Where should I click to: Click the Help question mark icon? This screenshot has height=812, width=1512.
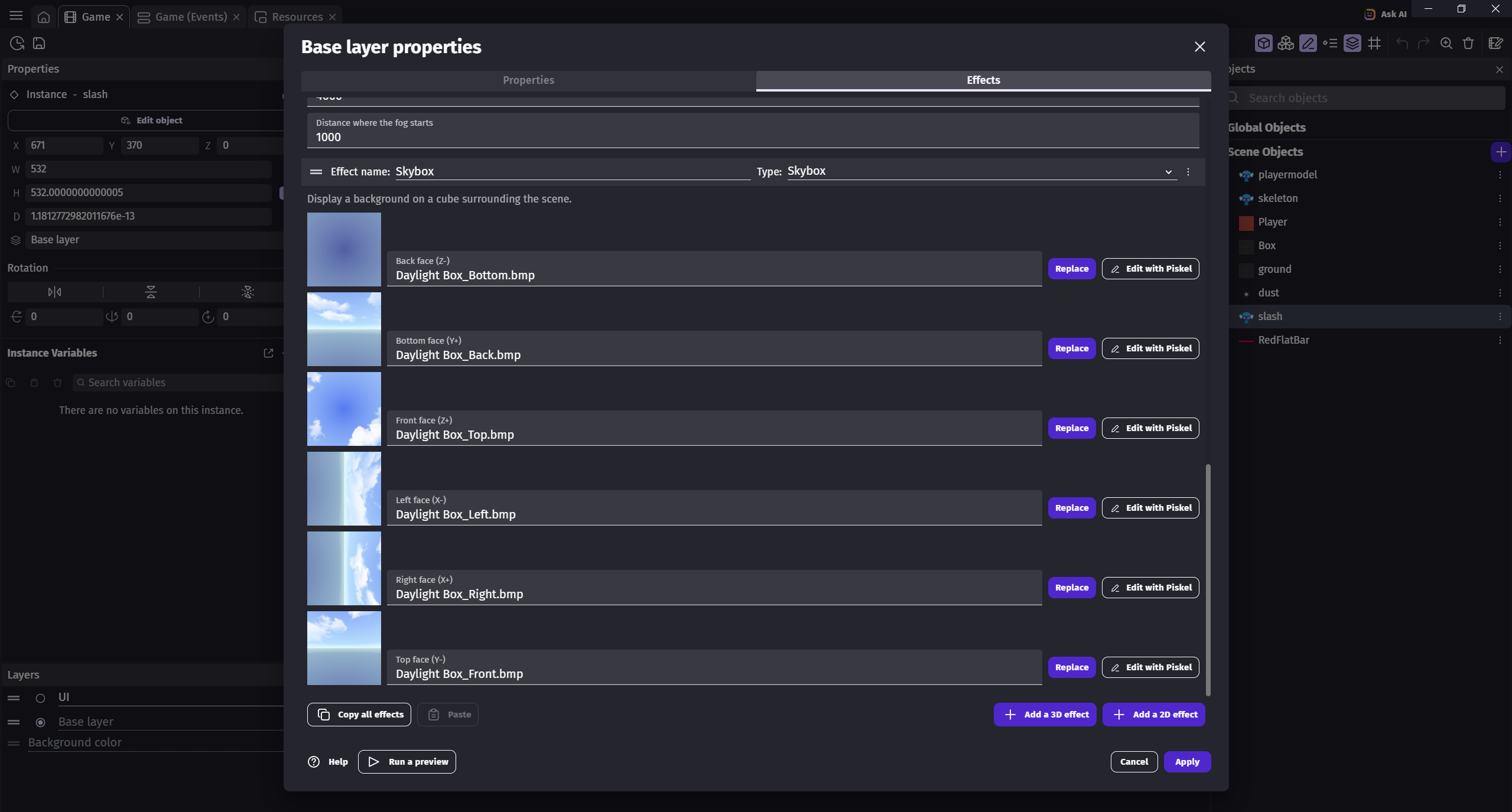point(314,762)
